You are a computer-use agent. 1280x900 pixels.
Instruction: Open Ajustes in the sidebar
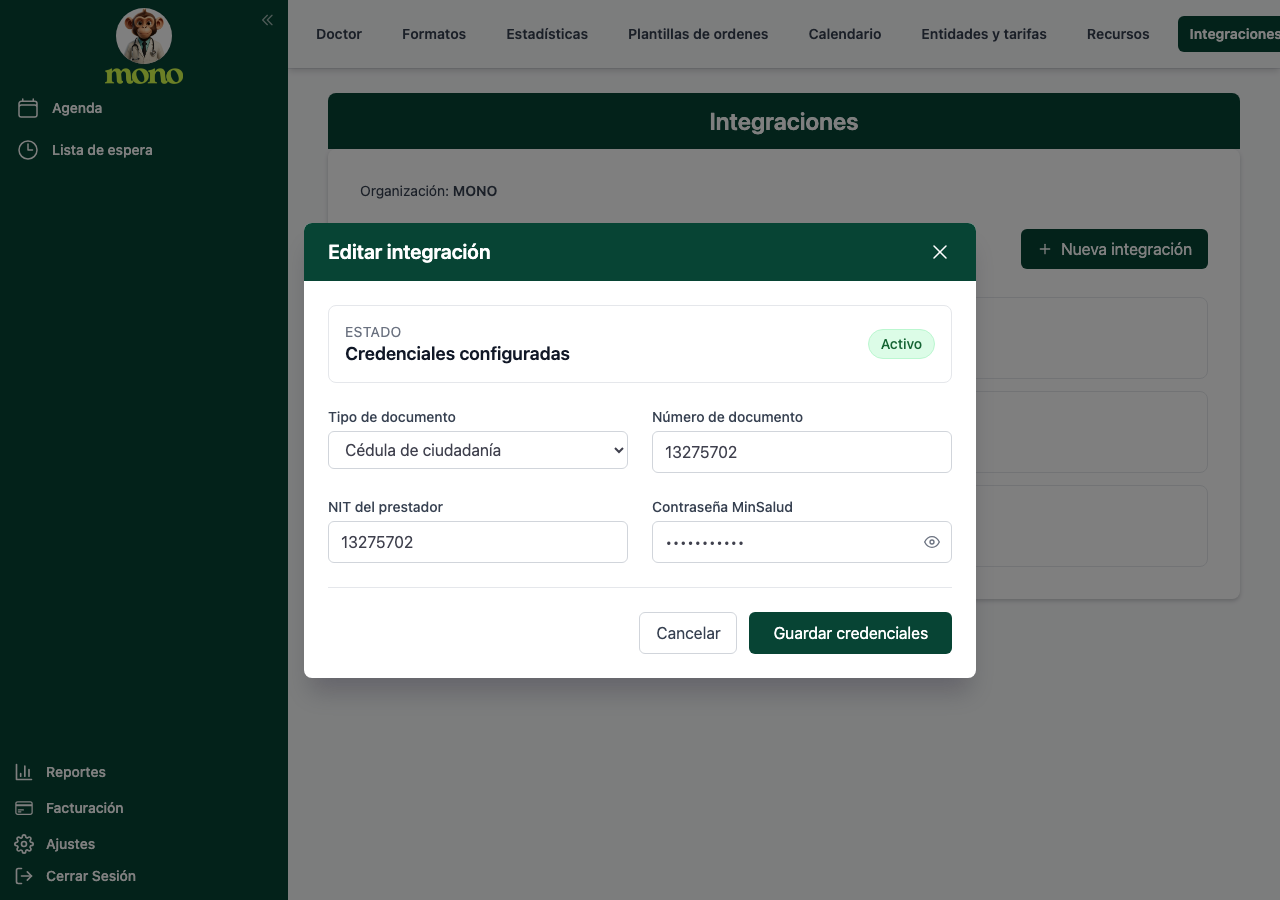click(x=70, y=844)
